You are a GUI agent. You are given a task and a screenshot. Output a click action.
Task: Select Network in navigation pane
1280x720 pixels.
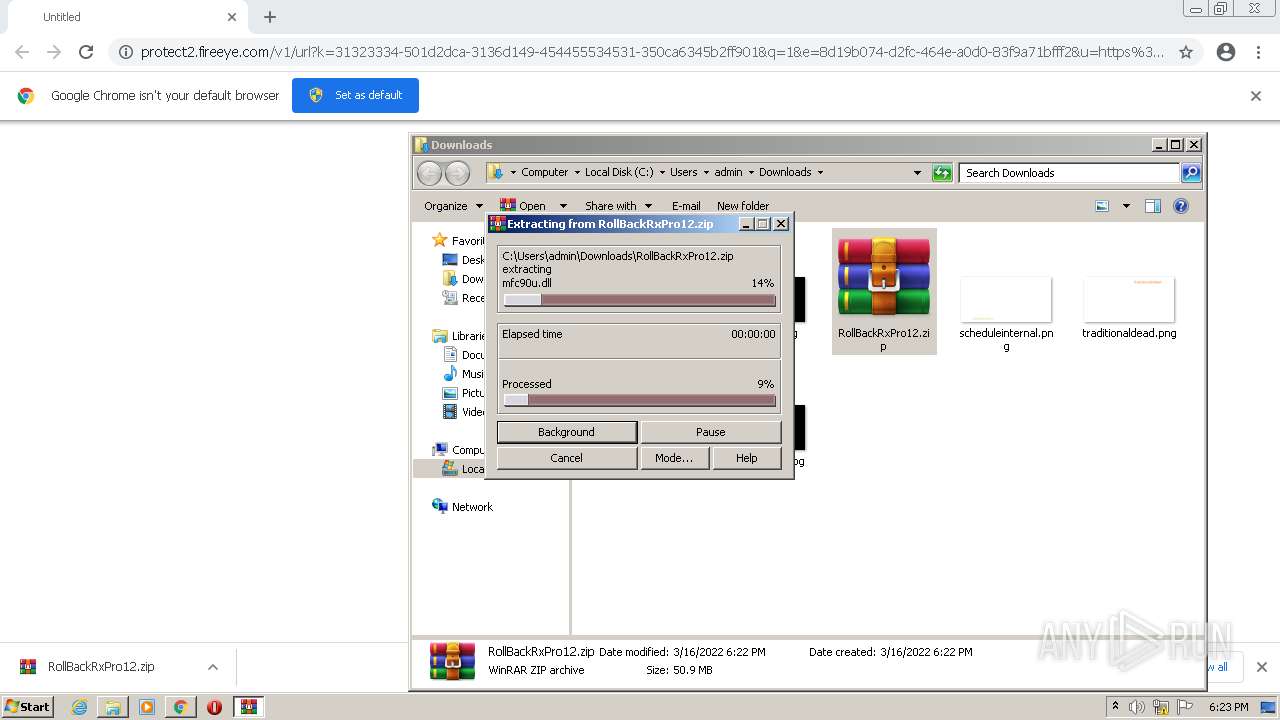point(472,507)
